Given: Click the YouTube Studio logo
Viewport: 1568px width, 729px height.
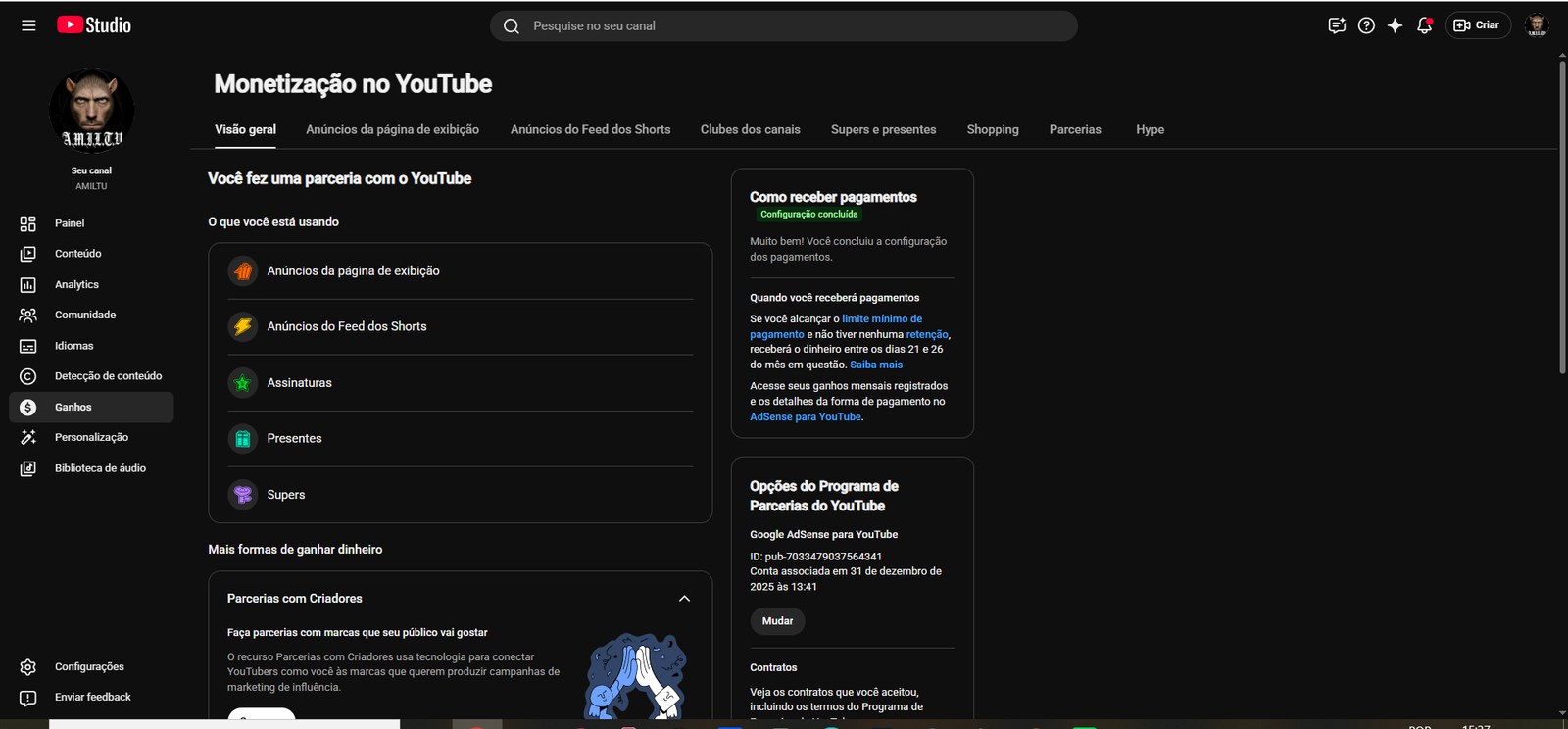Looking at the screenshot, I should pyautogui.click(x=94, y=25).
